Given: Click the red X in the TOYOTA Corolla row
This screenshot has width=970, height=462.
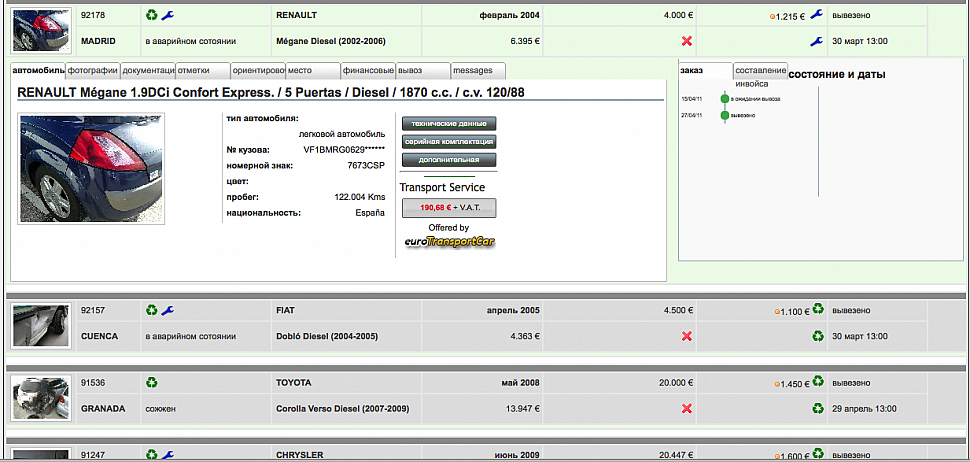Looking at the screenshot, I should click(686, 409).
